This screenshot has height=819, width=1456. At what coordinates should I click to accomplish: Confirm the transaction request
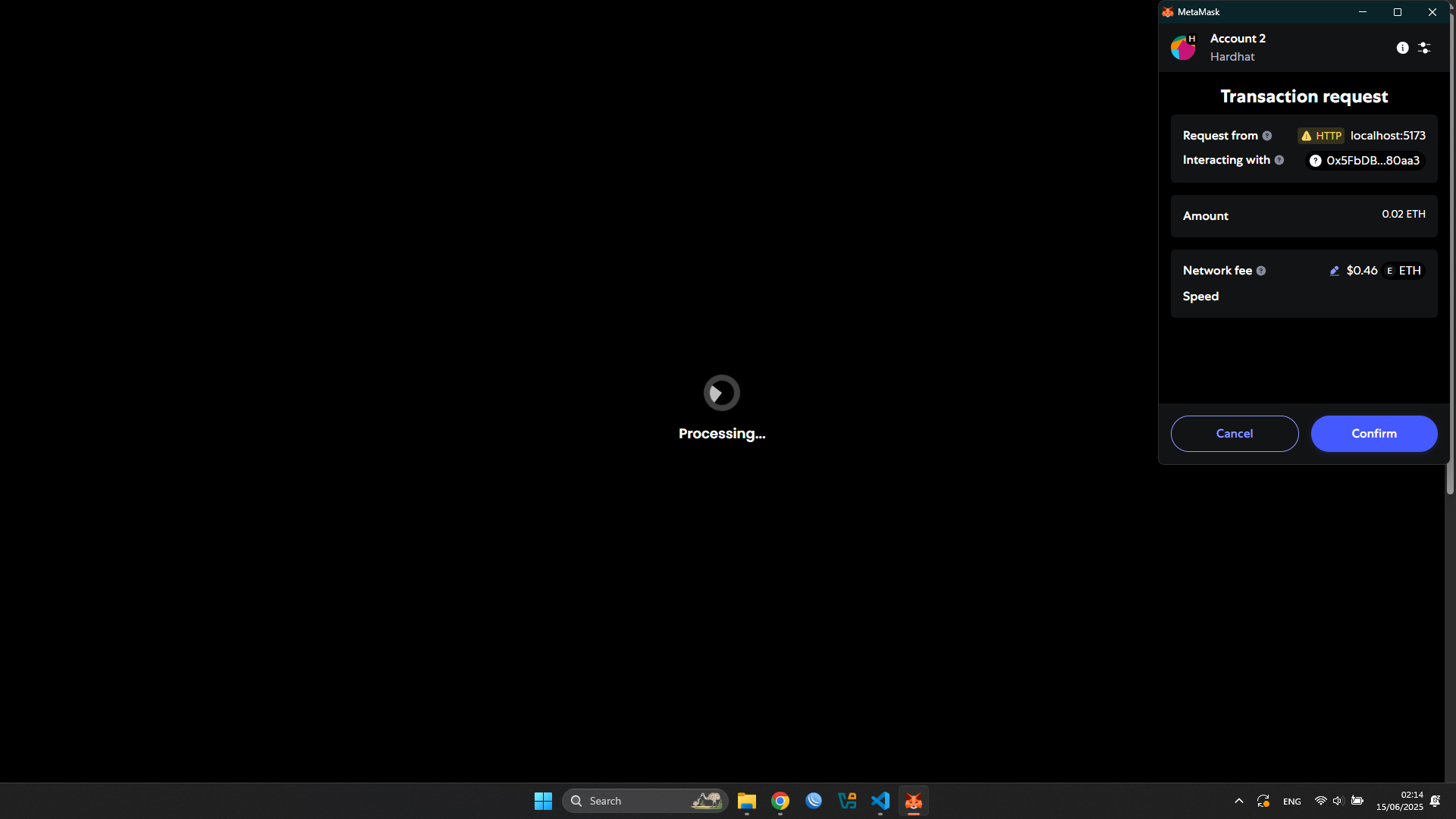click(x=1373, y=434)
